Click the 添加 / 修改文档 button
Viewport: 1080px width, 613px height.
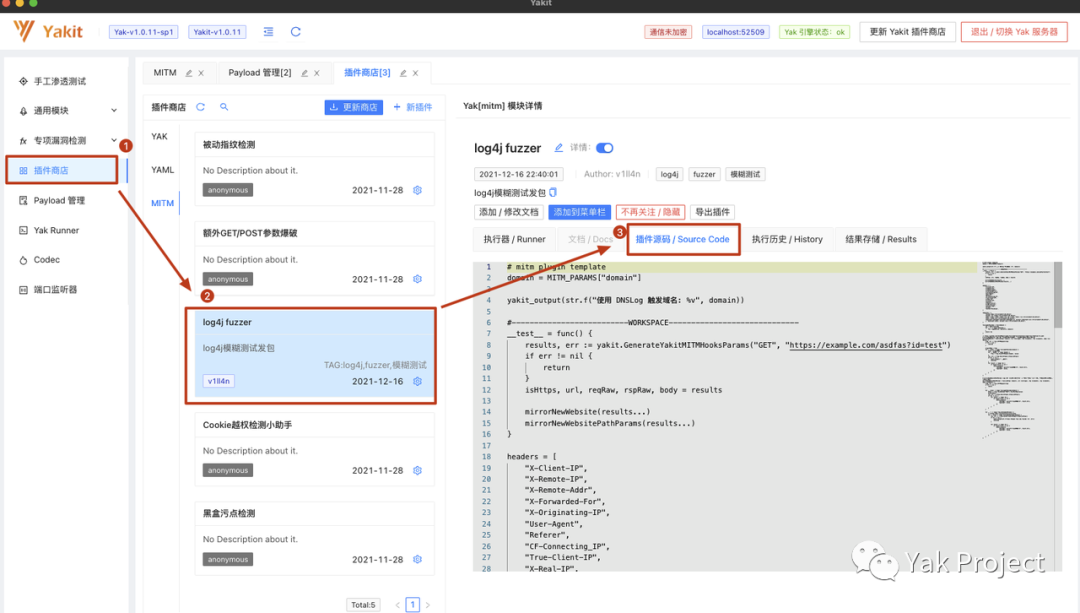(x=509, y=212)
